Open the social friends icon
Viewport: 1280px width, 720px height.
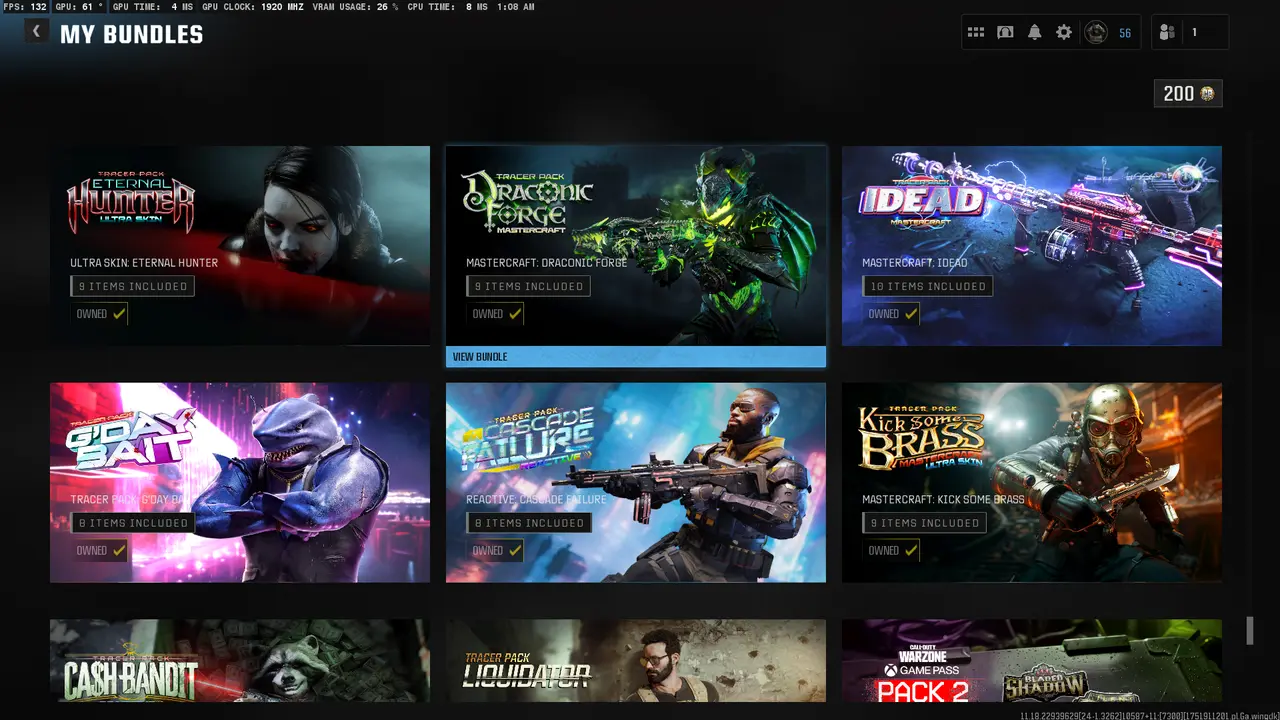pyautogui.click(x=1167, y=33)
